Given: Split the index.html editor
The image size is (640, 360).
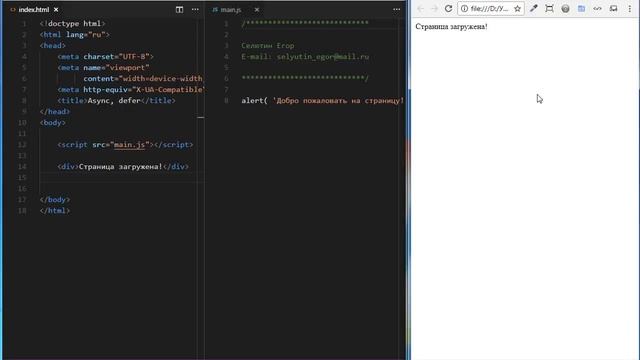Looking at the screenshot, I should (179, 9).
